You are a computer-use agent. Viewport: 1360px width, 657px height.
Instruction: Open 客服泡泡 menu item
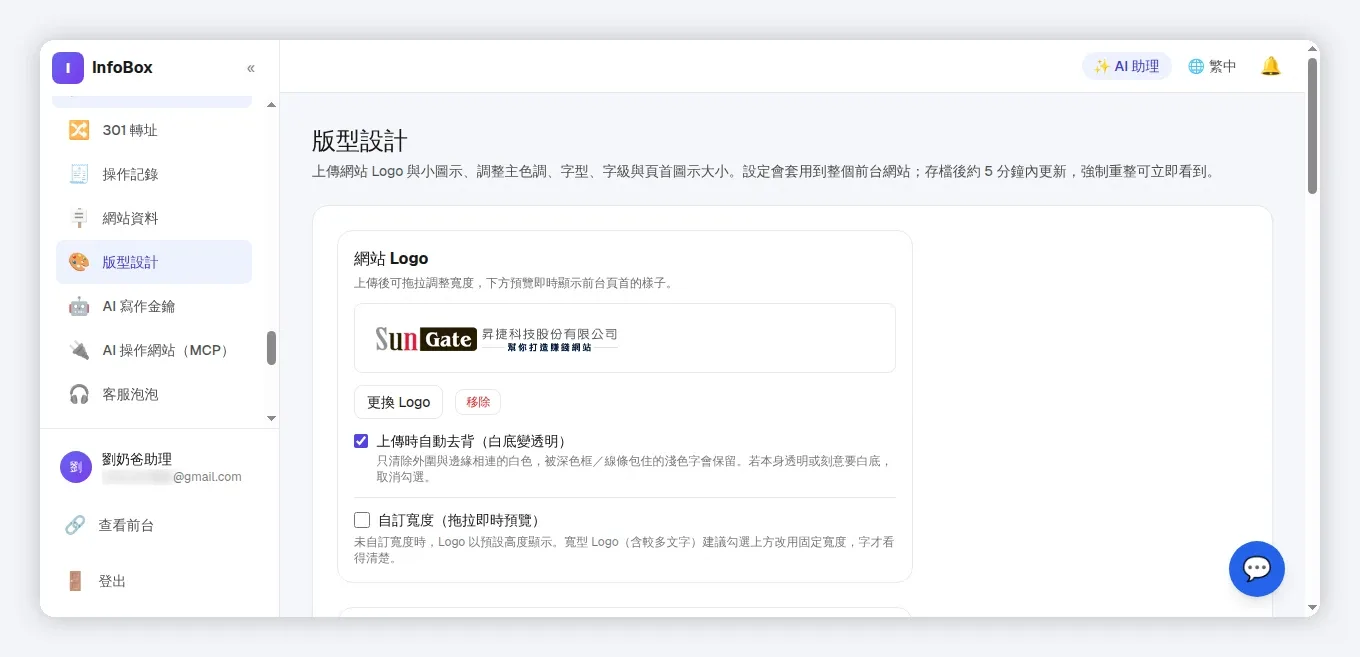click(x=154, y=394)
